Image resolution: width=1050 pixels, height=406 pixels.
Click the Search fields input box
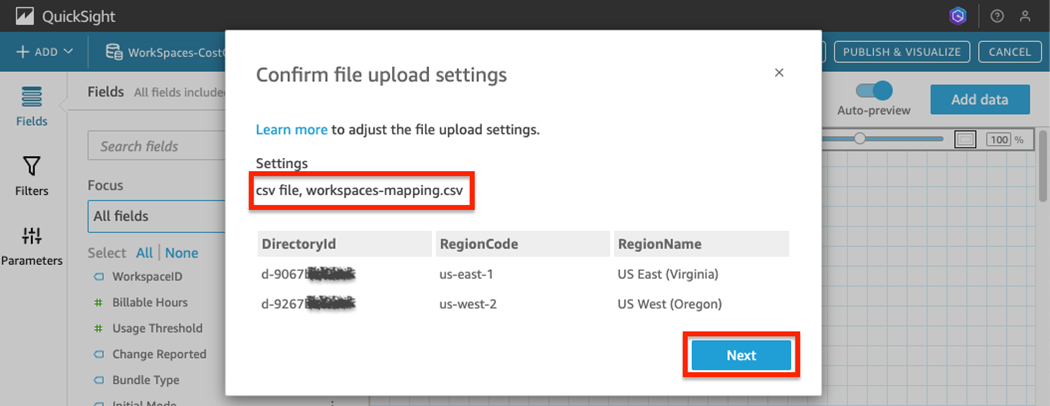157,146
